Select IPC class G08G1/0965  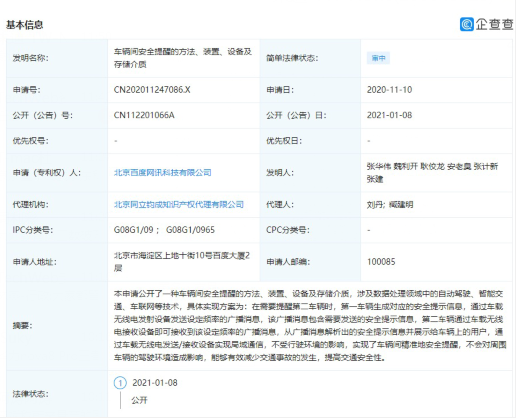(x=190, y=230)
